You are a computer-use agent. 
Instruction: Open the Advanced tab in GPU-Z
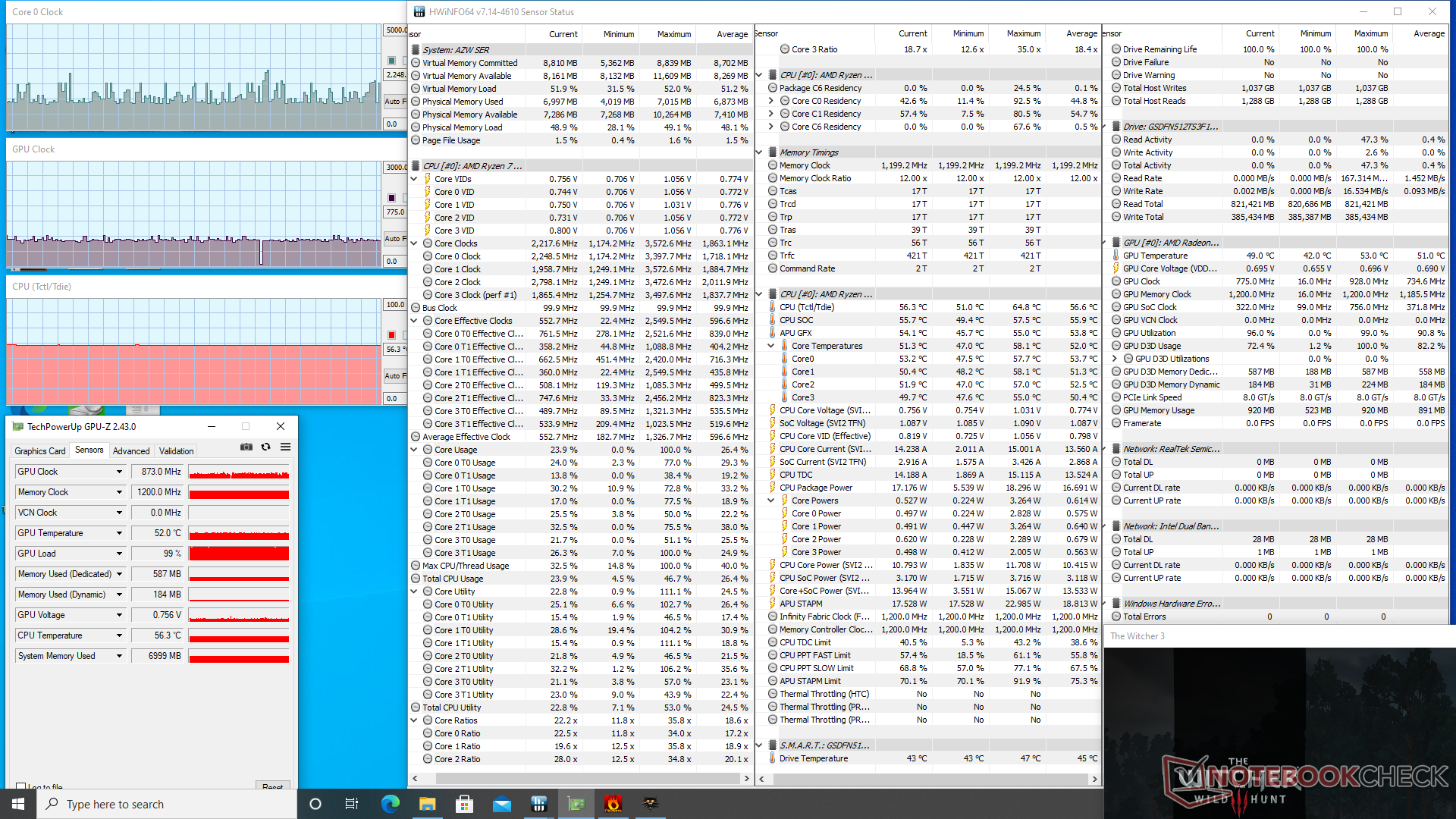click(131, 451)
